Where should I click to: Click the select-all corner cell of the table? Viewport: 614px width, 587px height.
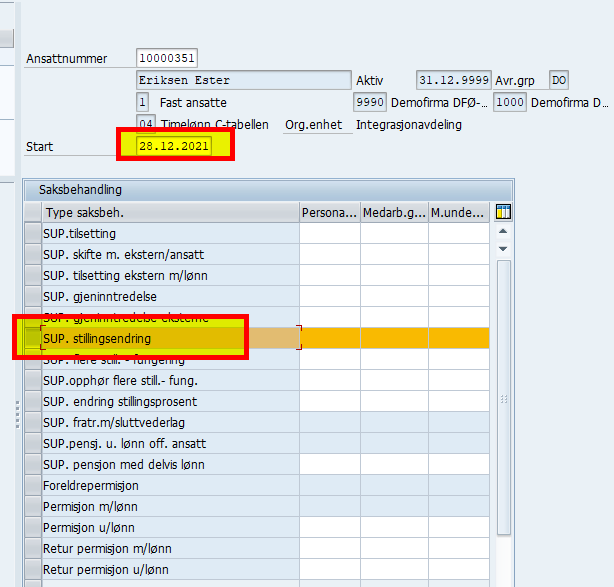click(33, 213)
